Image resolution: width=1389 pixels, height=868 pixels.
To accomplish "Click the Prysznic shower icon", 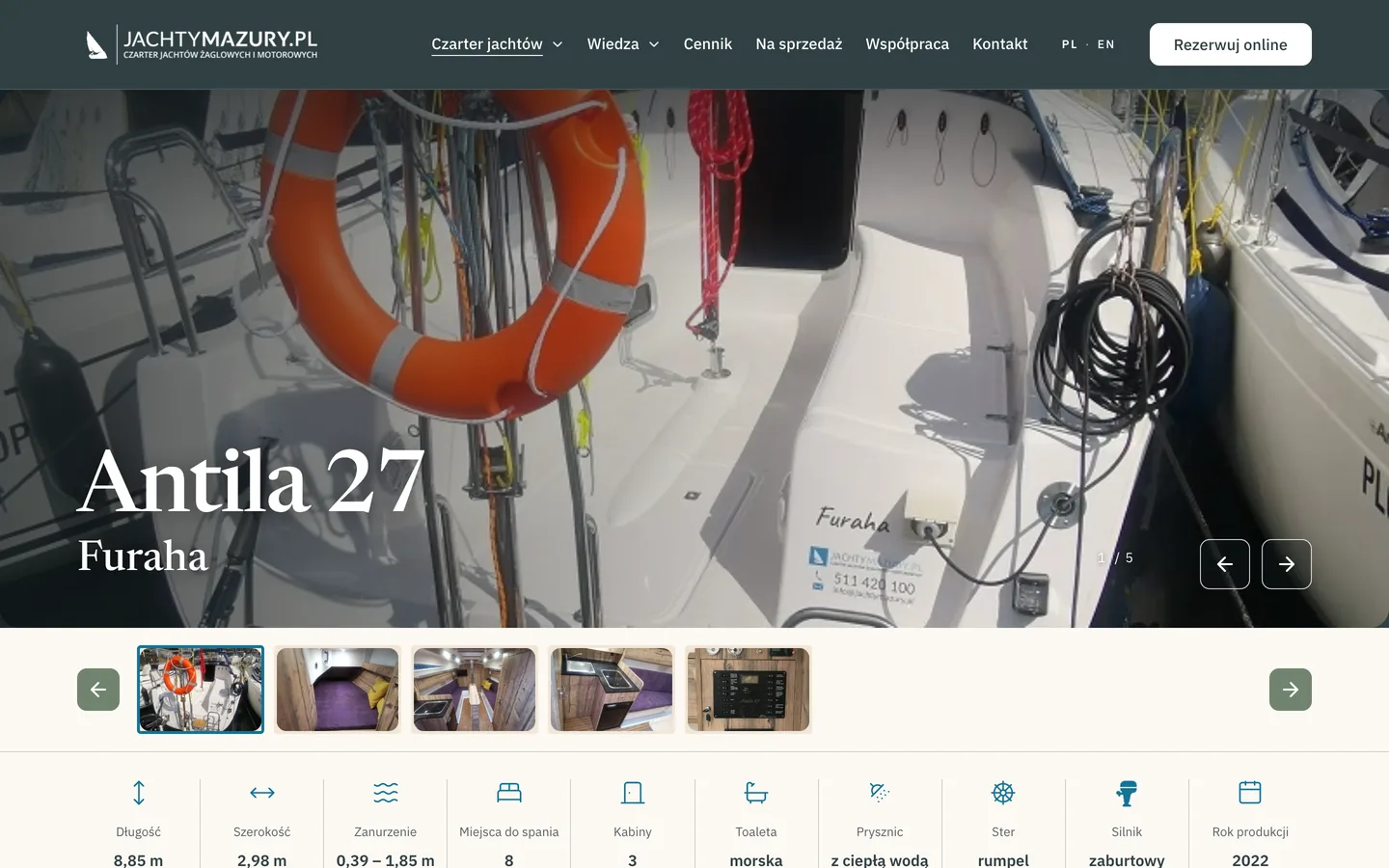I will coord(880,793).
